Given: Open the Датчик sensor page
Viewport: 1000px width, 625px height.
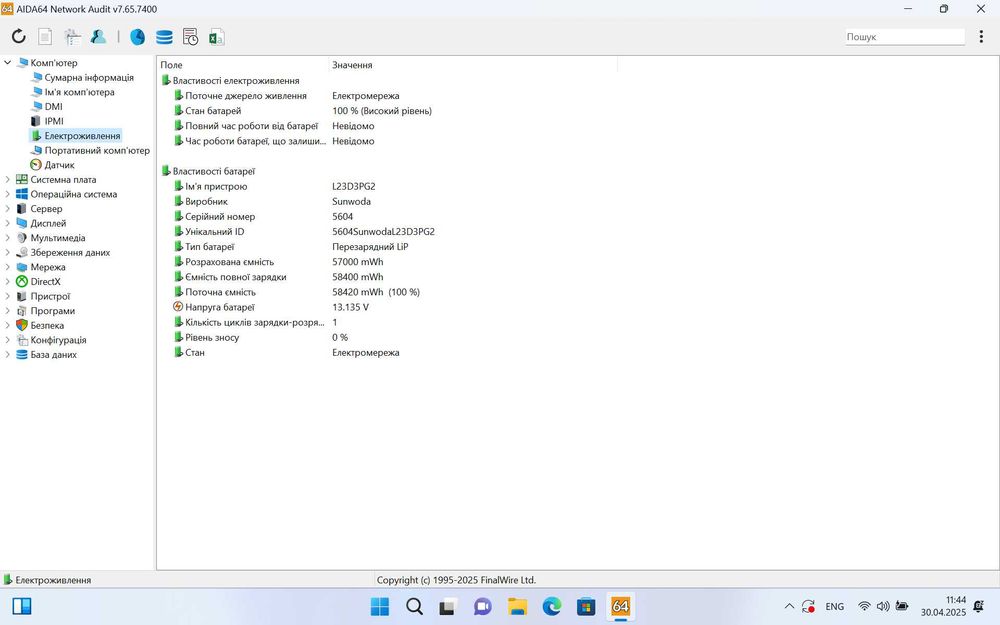Looking at the screenshot, I should (x=59, y=165).
